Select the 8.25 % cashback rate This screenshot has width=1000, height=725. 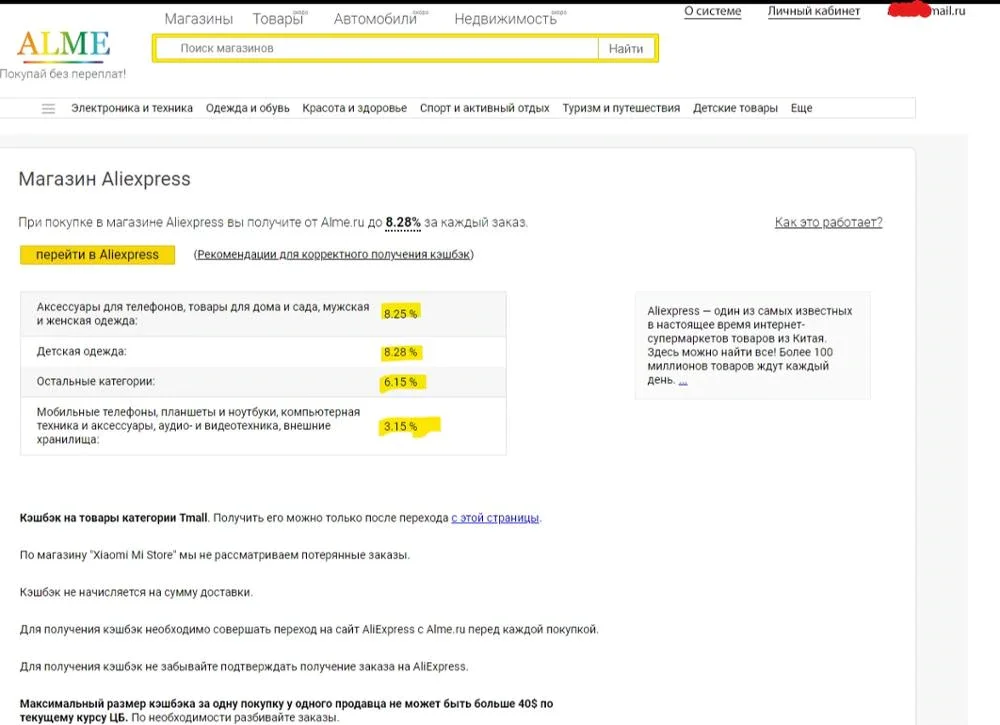(401, 314)
